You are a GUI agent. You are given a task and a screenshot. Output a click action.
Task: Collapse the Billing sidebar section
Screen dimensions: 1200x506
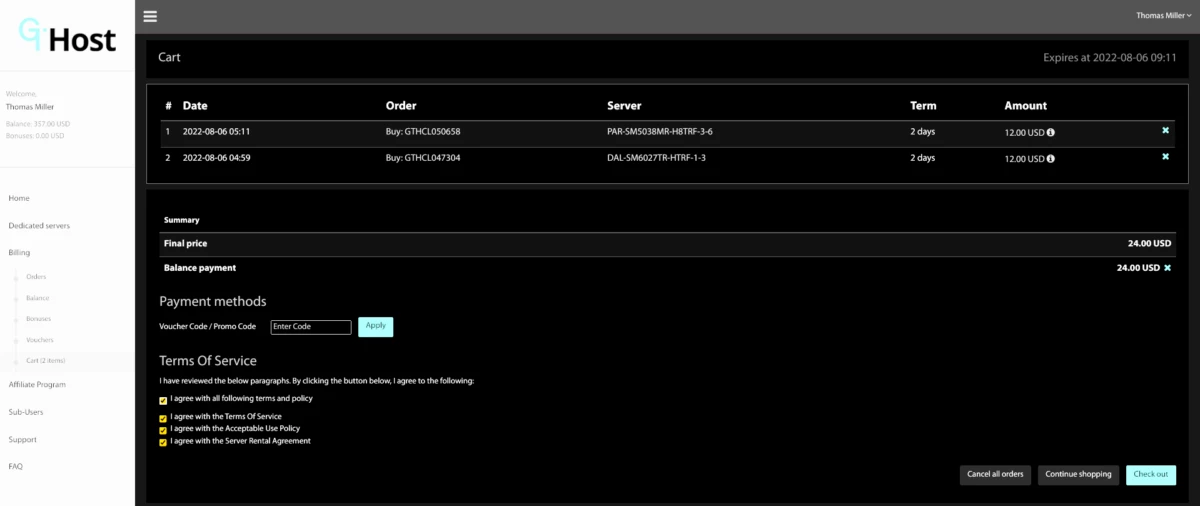coord(20,253)
